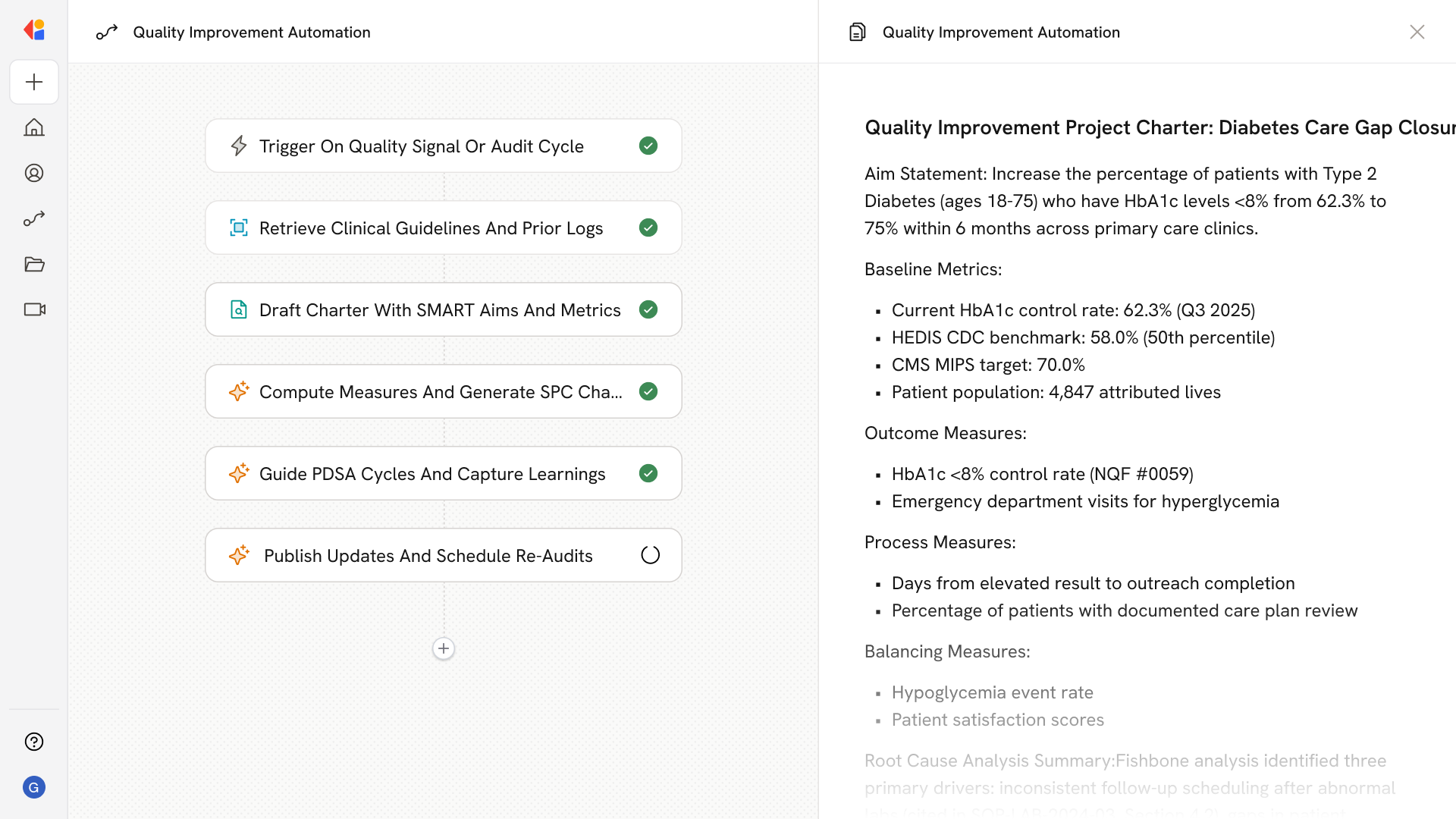
Task: Expand Guide PDSA Cycles And Capture Learnings
Action: tap(431, 473)
